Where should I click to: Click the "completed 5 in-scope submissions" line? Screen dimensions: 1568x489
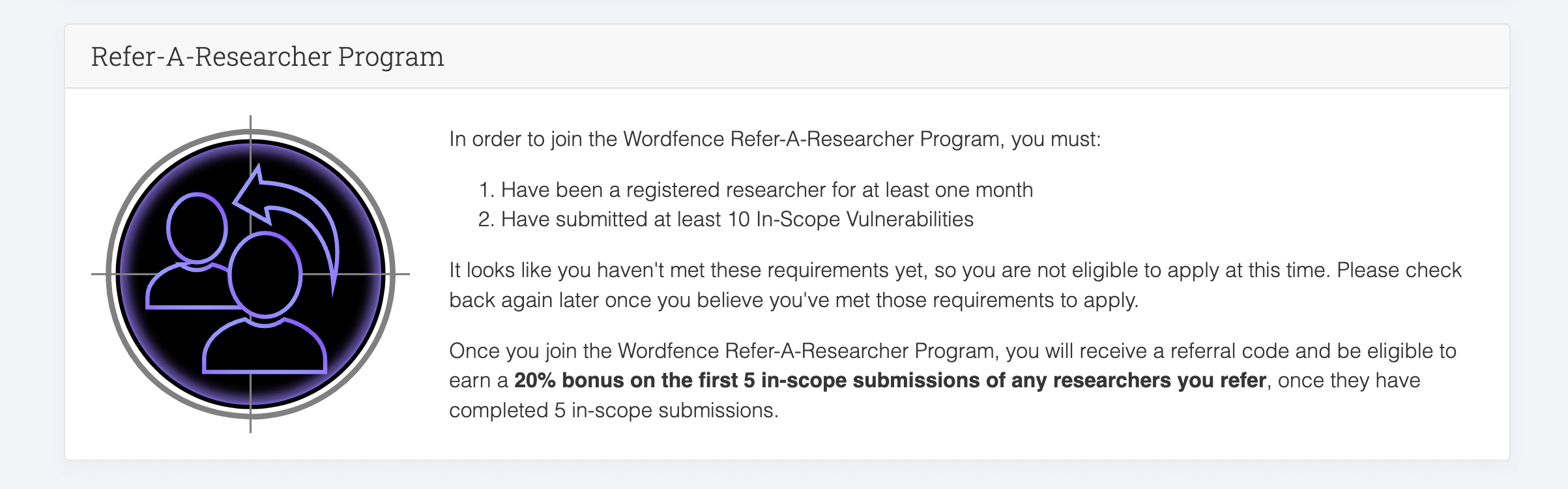613,410
